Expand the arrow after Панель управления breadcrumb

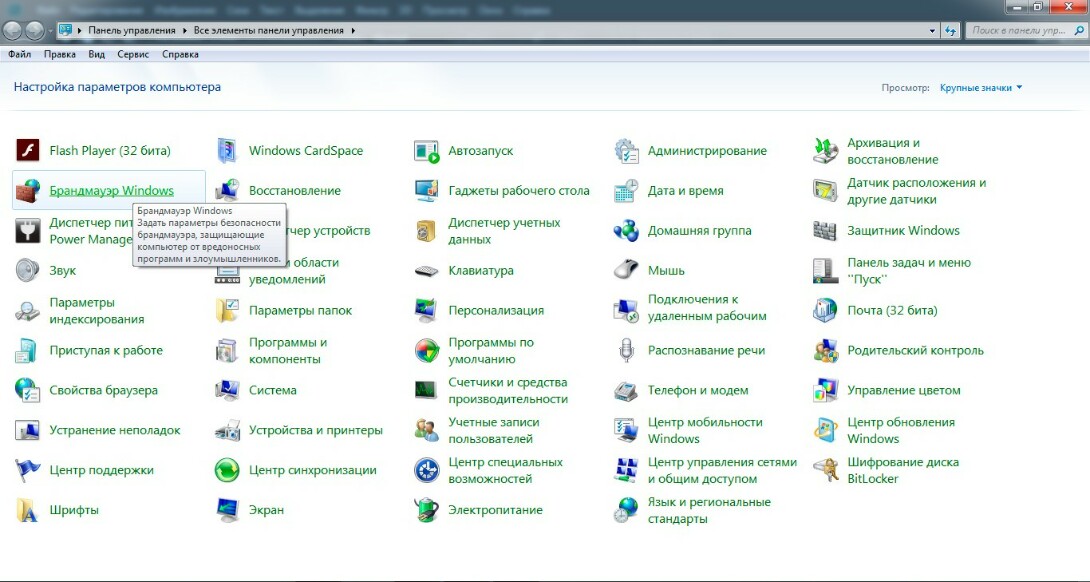(185, 31)
